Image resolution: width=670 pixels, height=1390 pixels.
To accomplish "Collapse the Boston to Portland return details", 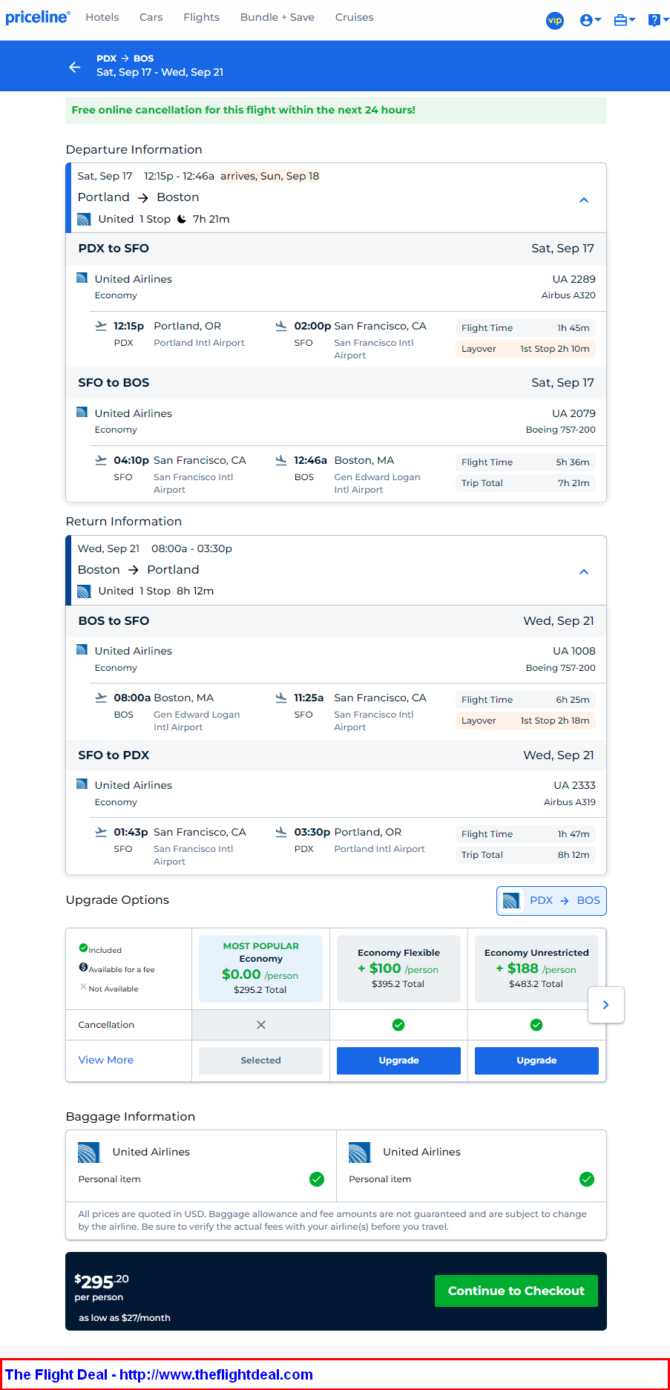I will pyautogui.click(x=584, y=572).
